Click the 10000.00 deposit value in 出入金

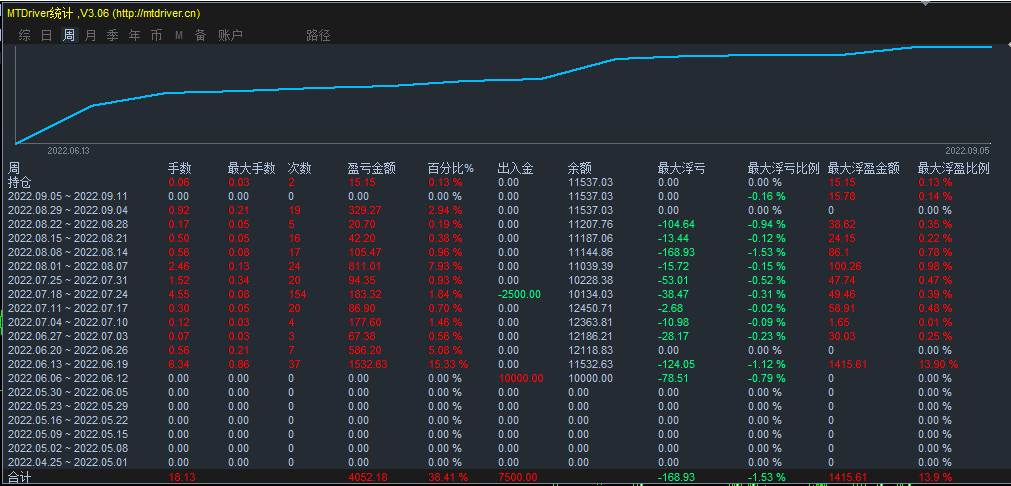click(520, 378)
